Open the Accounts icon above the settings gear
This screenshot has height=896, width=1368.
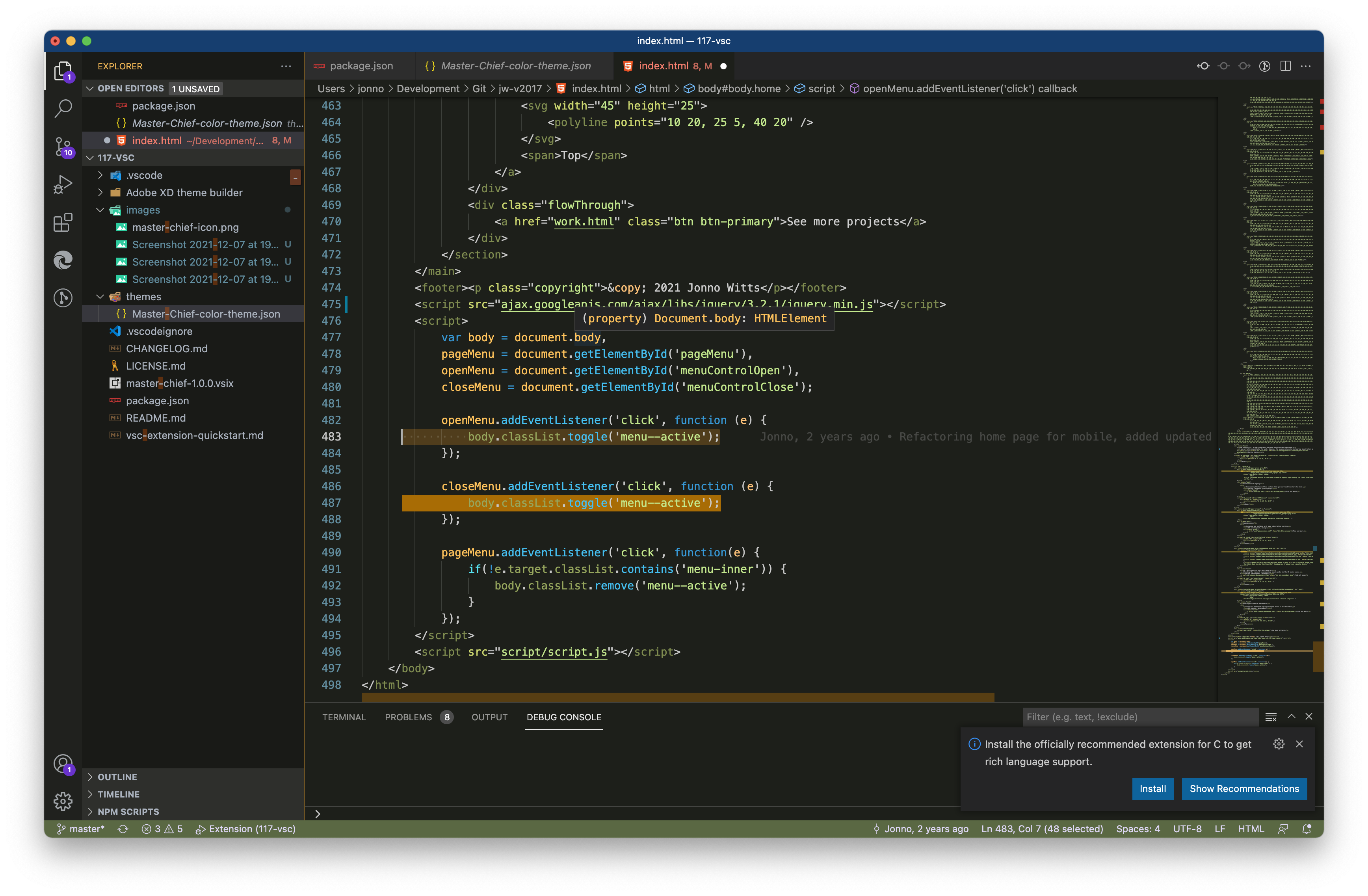click(63, 764)
